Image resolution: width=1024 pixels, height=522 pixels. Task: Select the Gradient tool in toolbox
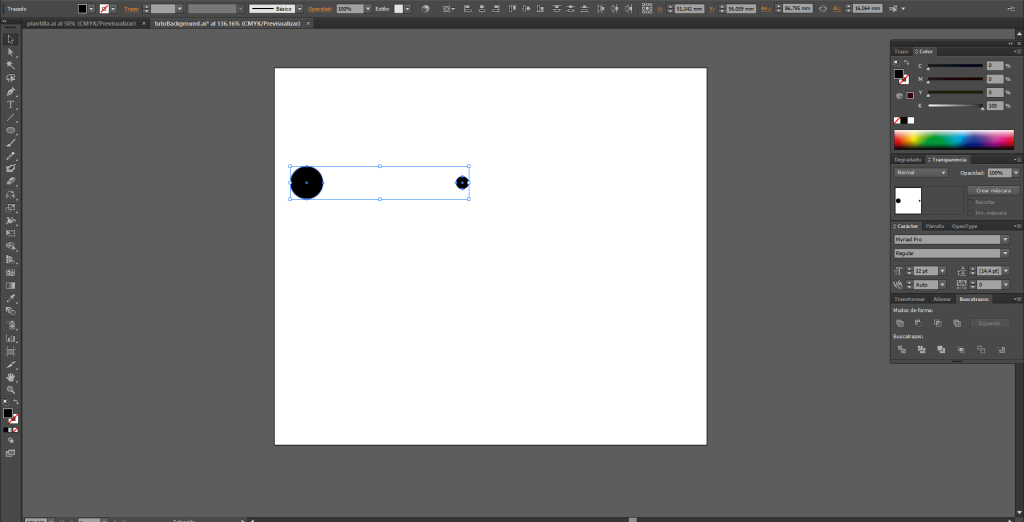coord(10,285)
